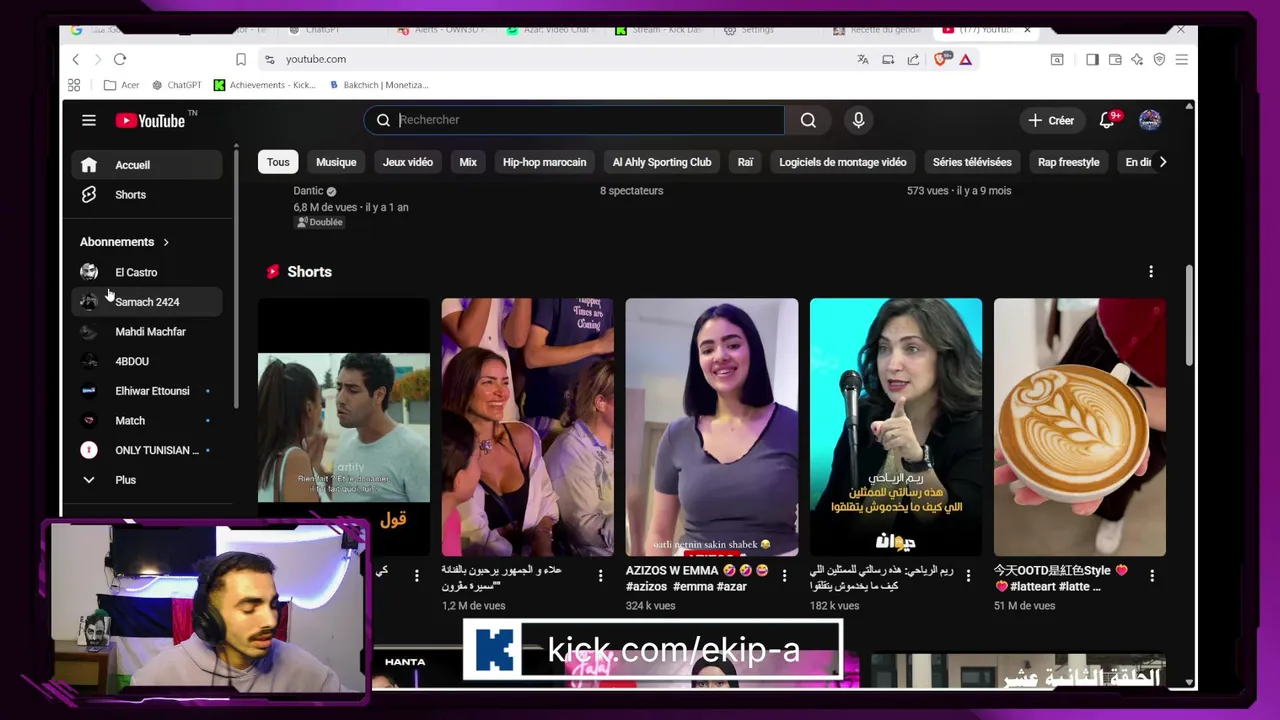Open the browser hamburger menu

pos(1182,60)
